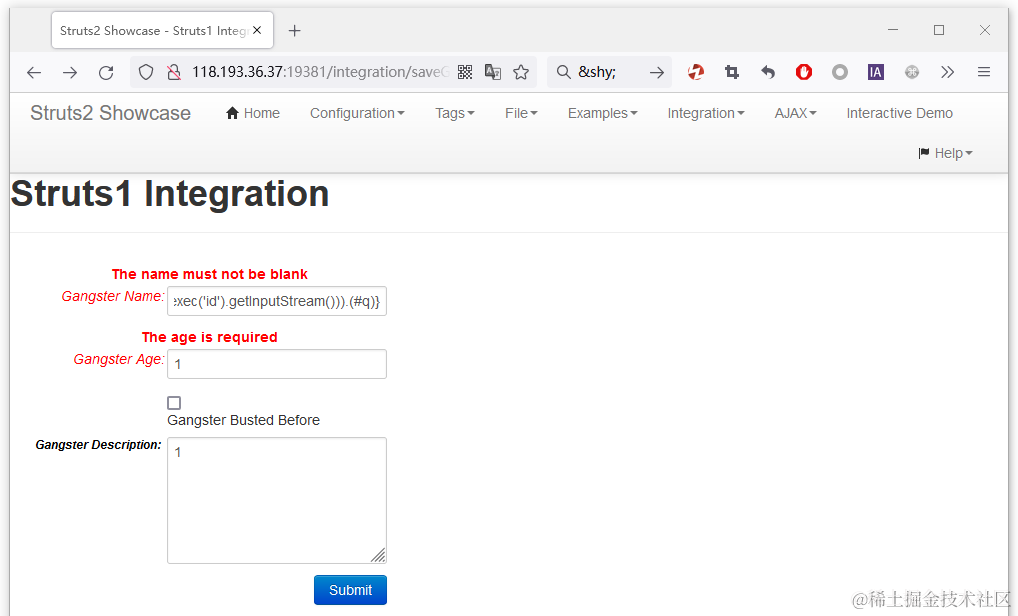This screenshot has width=1018, height=616.
Task: Click 'The name must not be blank' error
Action: (210, 274)
